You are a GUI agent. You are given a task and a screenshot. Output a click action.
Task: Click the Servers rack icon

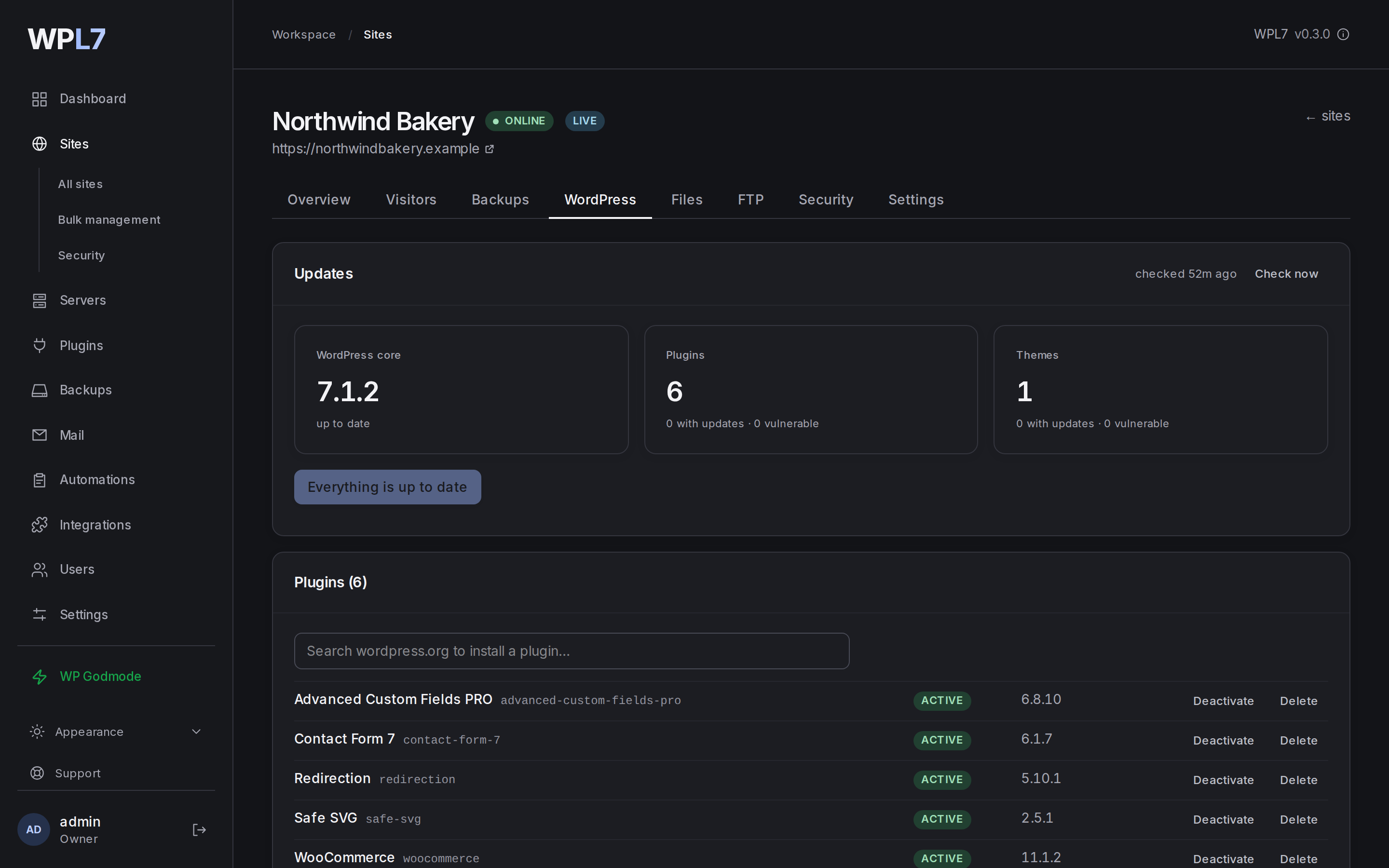coord(39,300)
